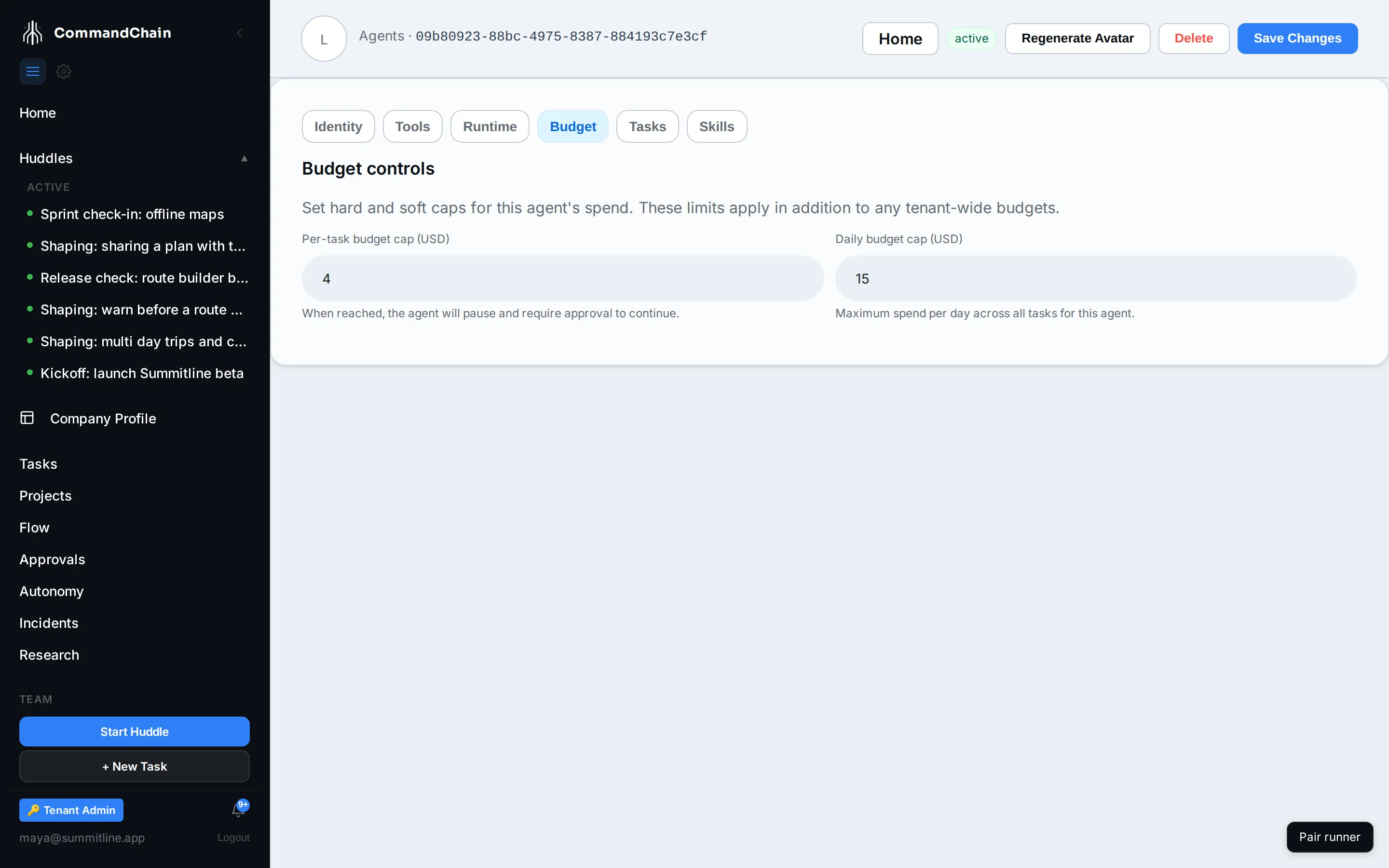Image resolution: width=1389 pixels, height=868 pixels.
Task: Click the agent avatar circle L
Action: [x=324, y=39]
